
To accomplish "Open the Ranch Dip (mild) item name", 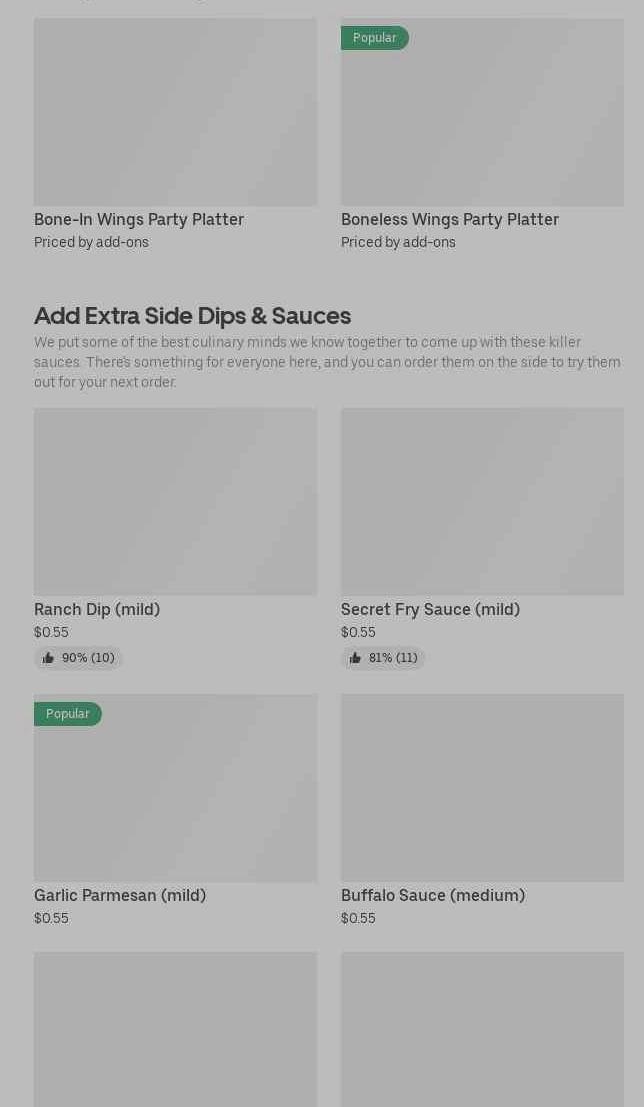I will pos(97,609).
